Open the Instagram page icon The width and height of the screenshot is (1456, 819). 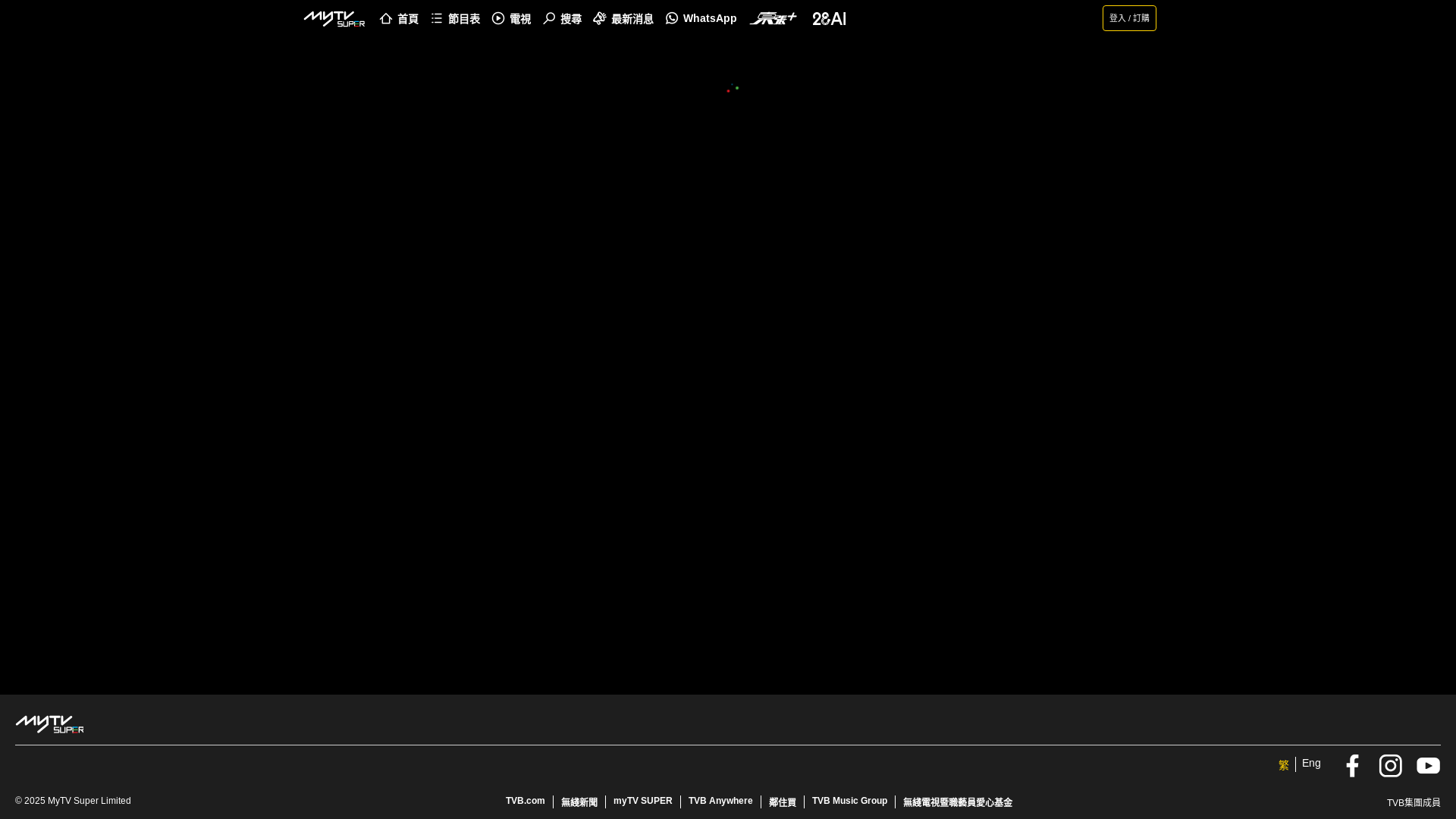point(1390,766)
